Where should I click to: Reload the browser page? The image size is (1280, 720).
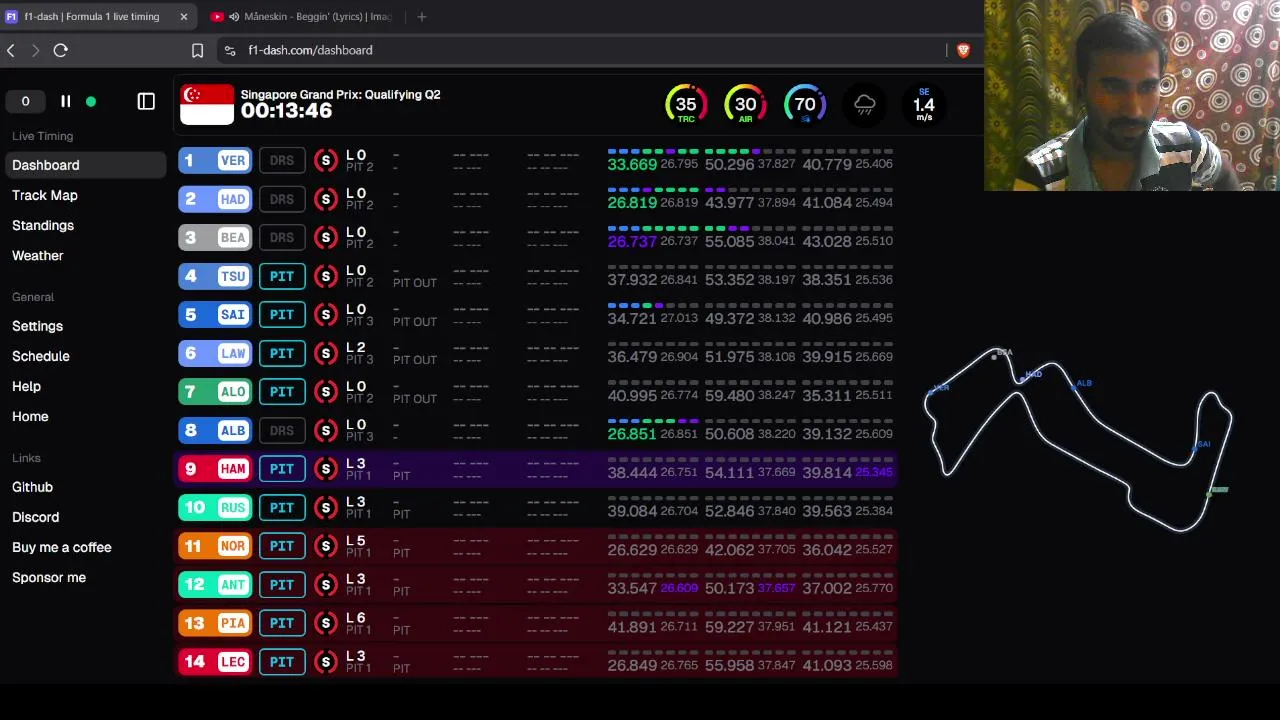(61, 50)
